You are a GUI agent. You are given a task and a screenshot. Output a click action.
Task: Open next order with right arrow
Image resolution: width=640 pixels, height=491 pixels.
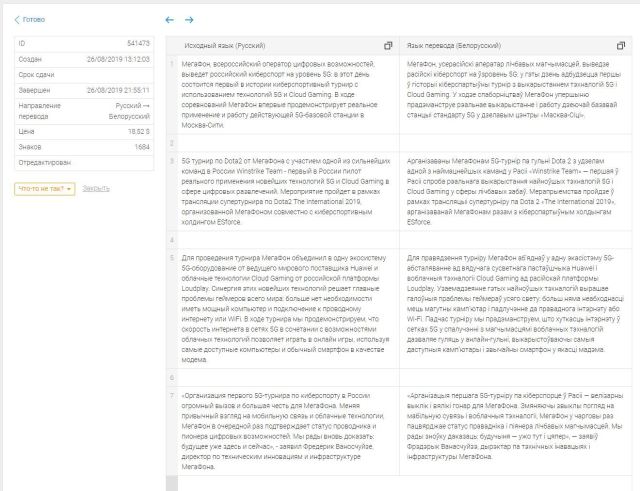click(189, 20)
